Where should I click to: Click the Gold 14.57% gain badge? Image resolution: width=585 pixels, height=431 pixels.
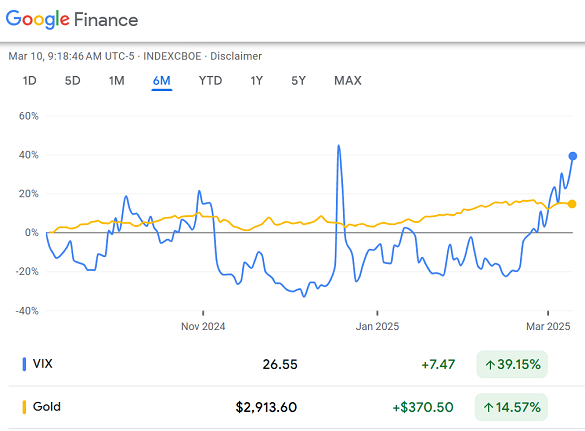pos(511,407)
